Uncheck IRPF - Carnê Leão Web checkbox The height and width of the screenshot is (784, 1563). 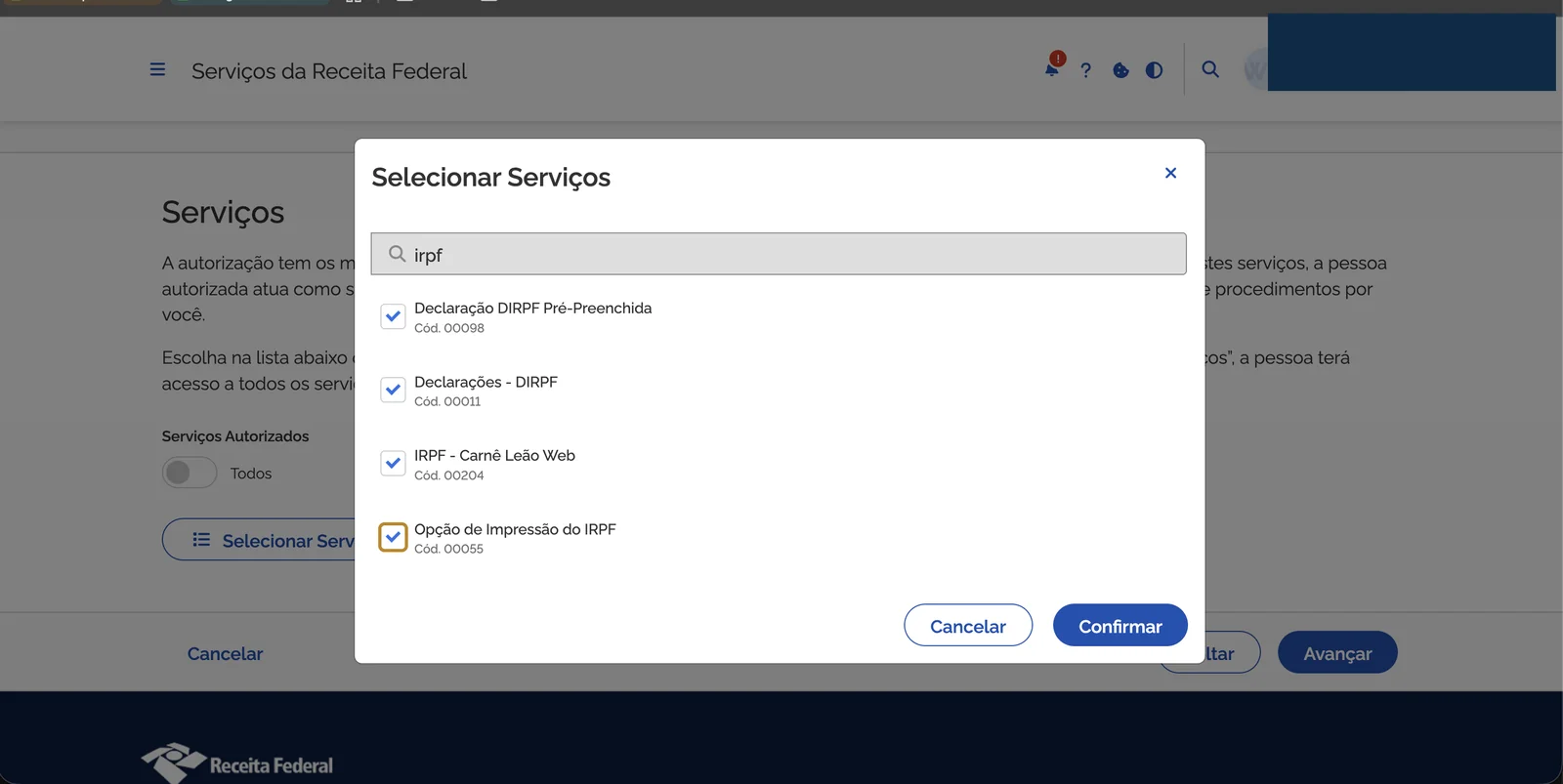[x=393, y=463]
